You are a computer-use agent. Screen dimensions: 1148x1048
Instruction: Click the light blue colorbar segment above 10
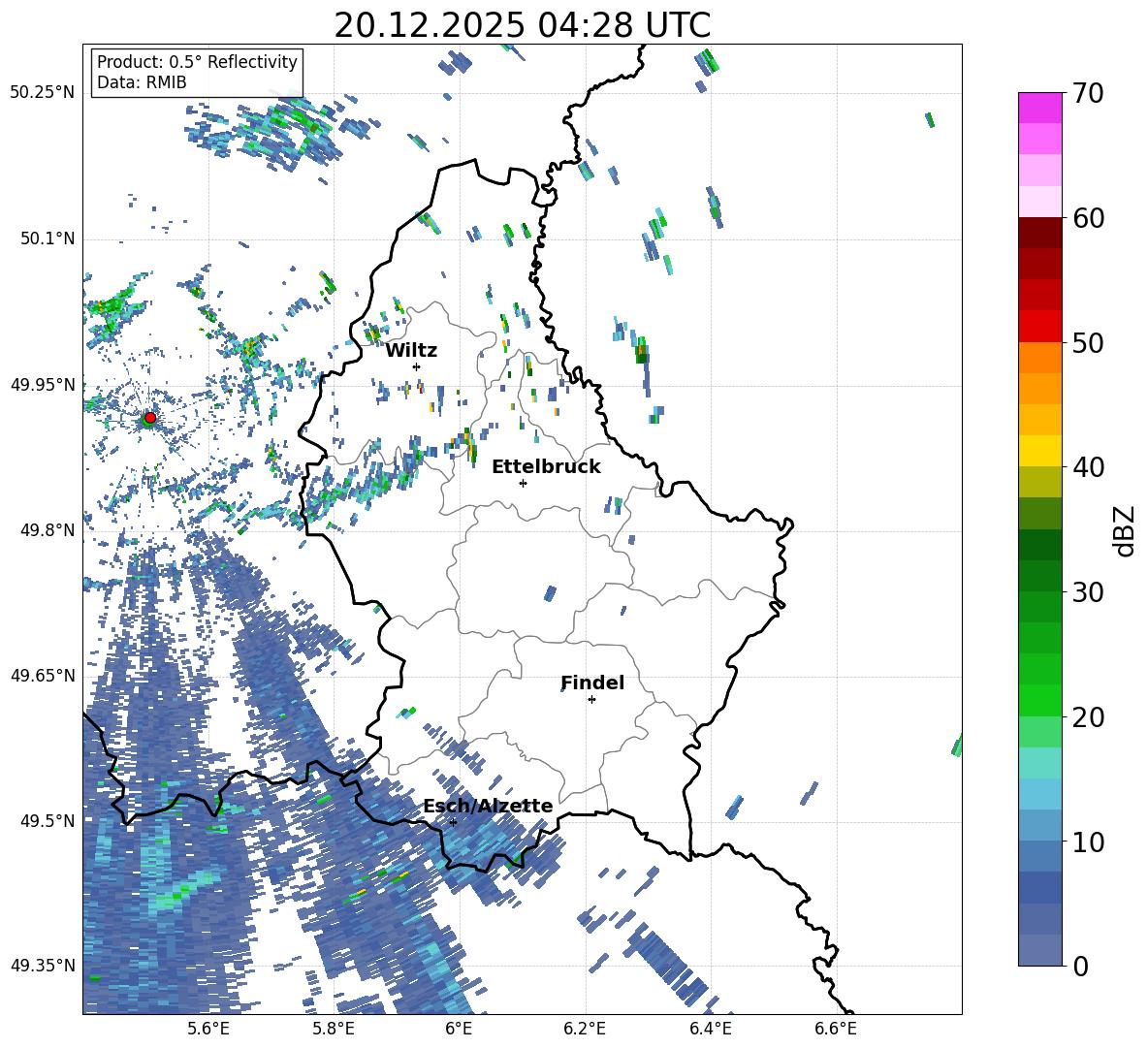point(1039,794)
